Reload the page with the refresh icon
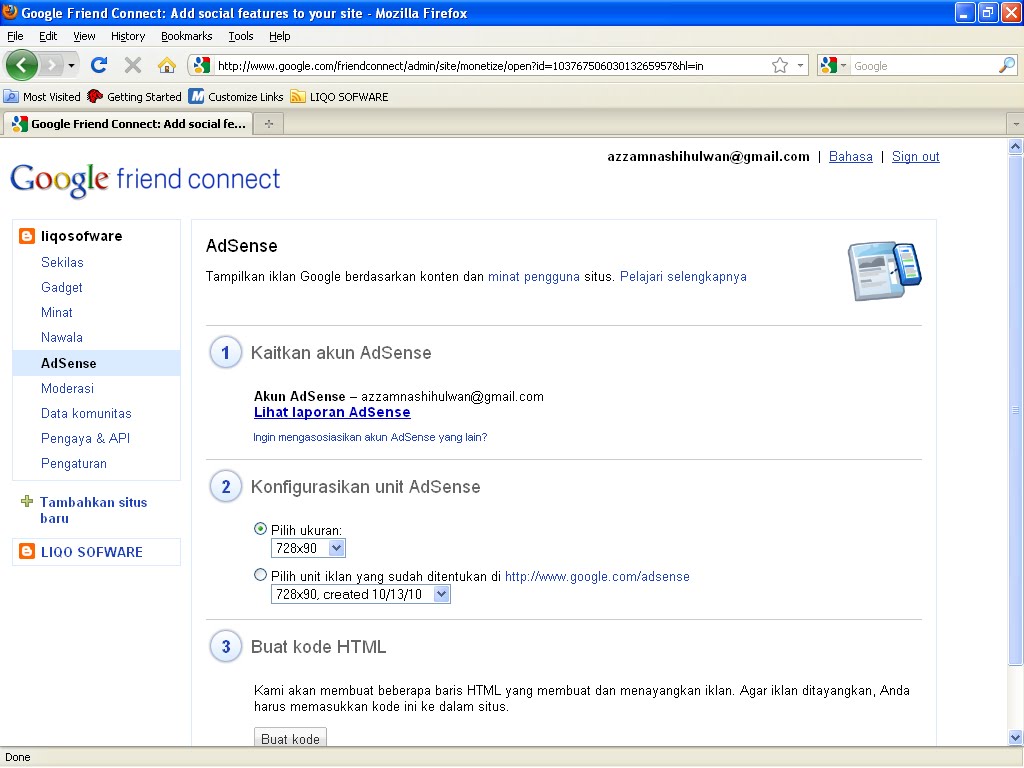Viewport: 1024px width, 768px height. (x=99, y=65)
